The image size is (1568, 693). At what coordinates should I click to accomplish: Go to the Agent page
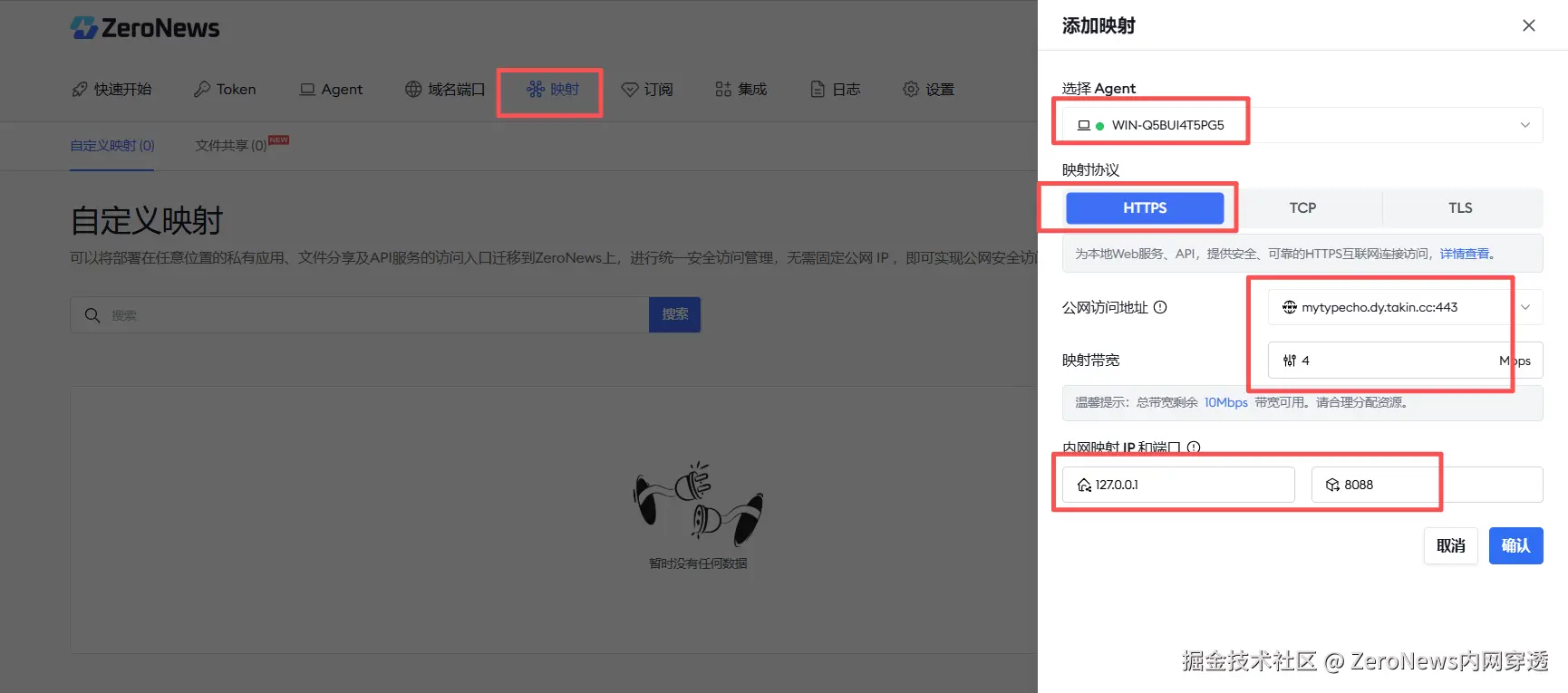[331, 89]
